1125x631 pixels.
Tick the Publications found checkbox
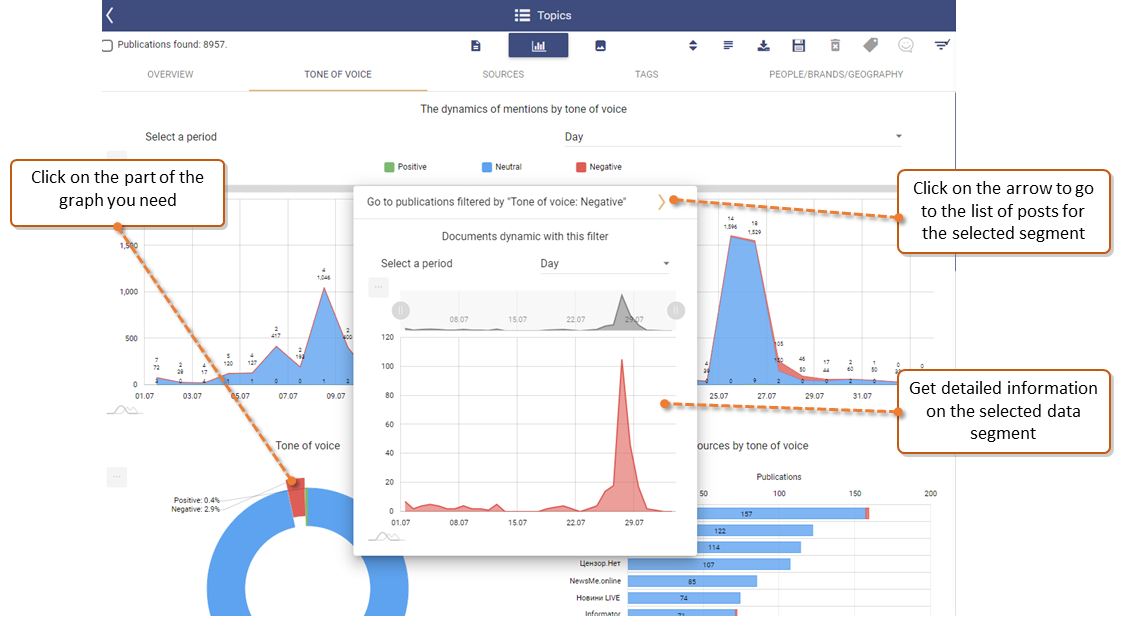[x=107, y=45]
